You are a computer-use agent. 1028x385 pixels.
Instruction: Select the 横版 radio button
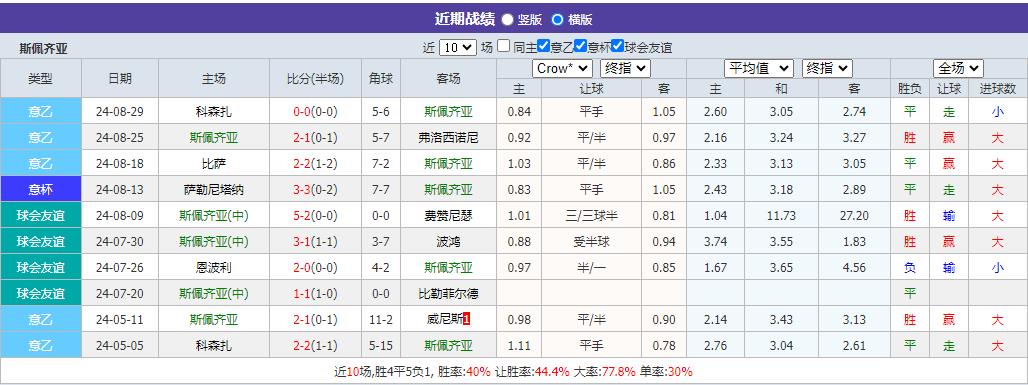pos(557,20)
